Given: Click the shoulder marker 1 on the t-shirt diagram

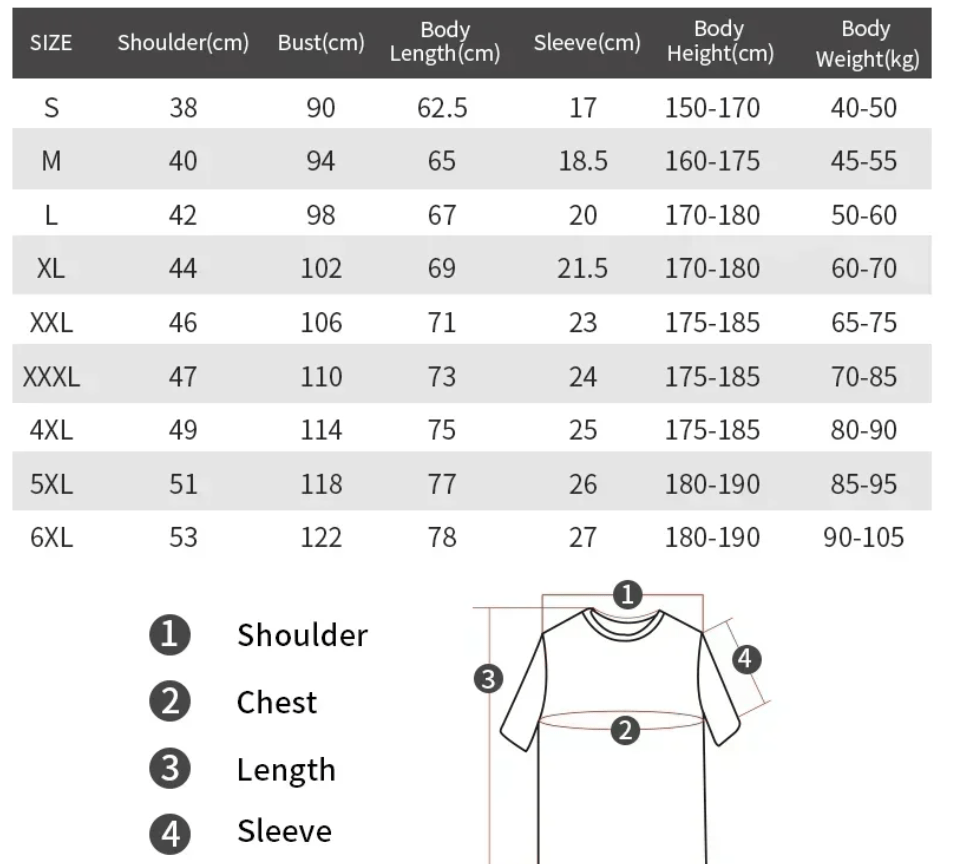Looking at the screenshot, I should [626, 595].
